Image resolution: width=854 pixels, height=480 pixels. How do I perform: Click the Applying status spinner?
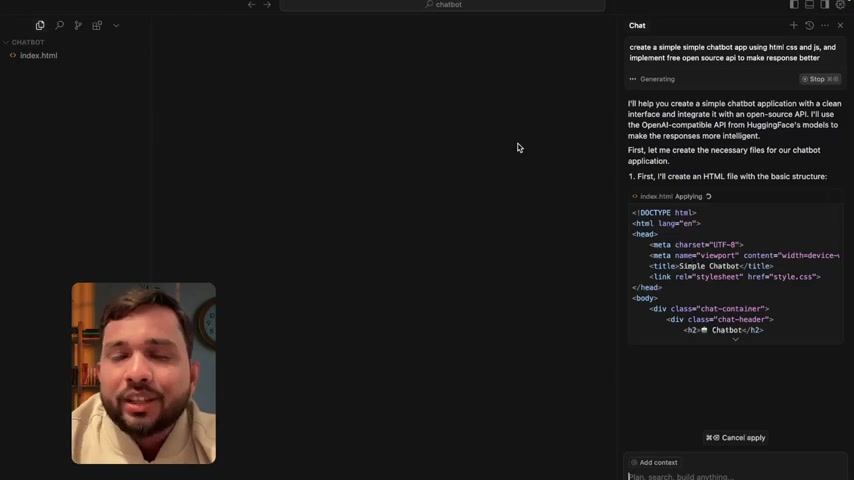tap(709, 196)
